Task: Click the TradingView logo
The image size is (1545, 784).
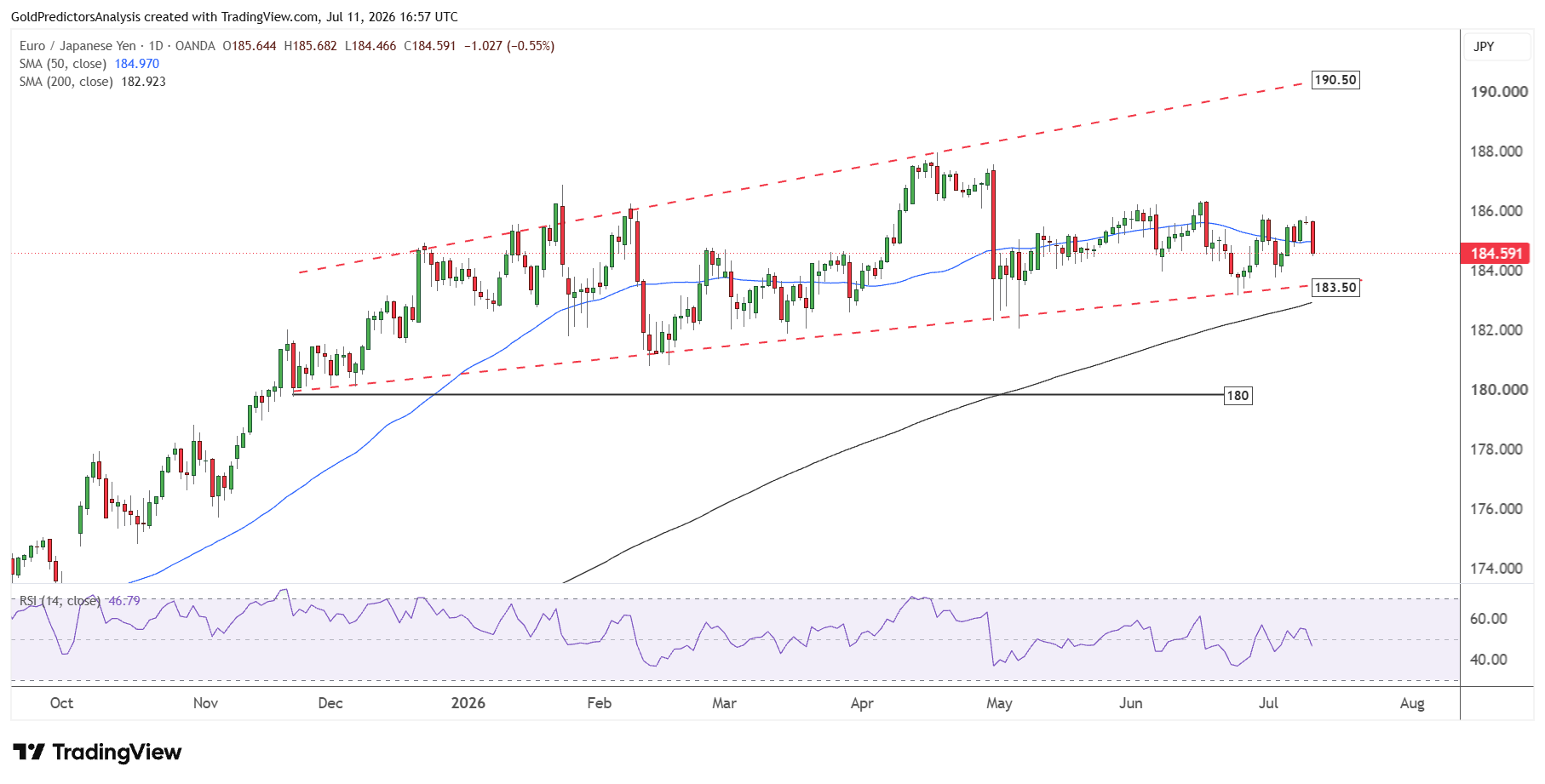Action: [x=97, y=753]
